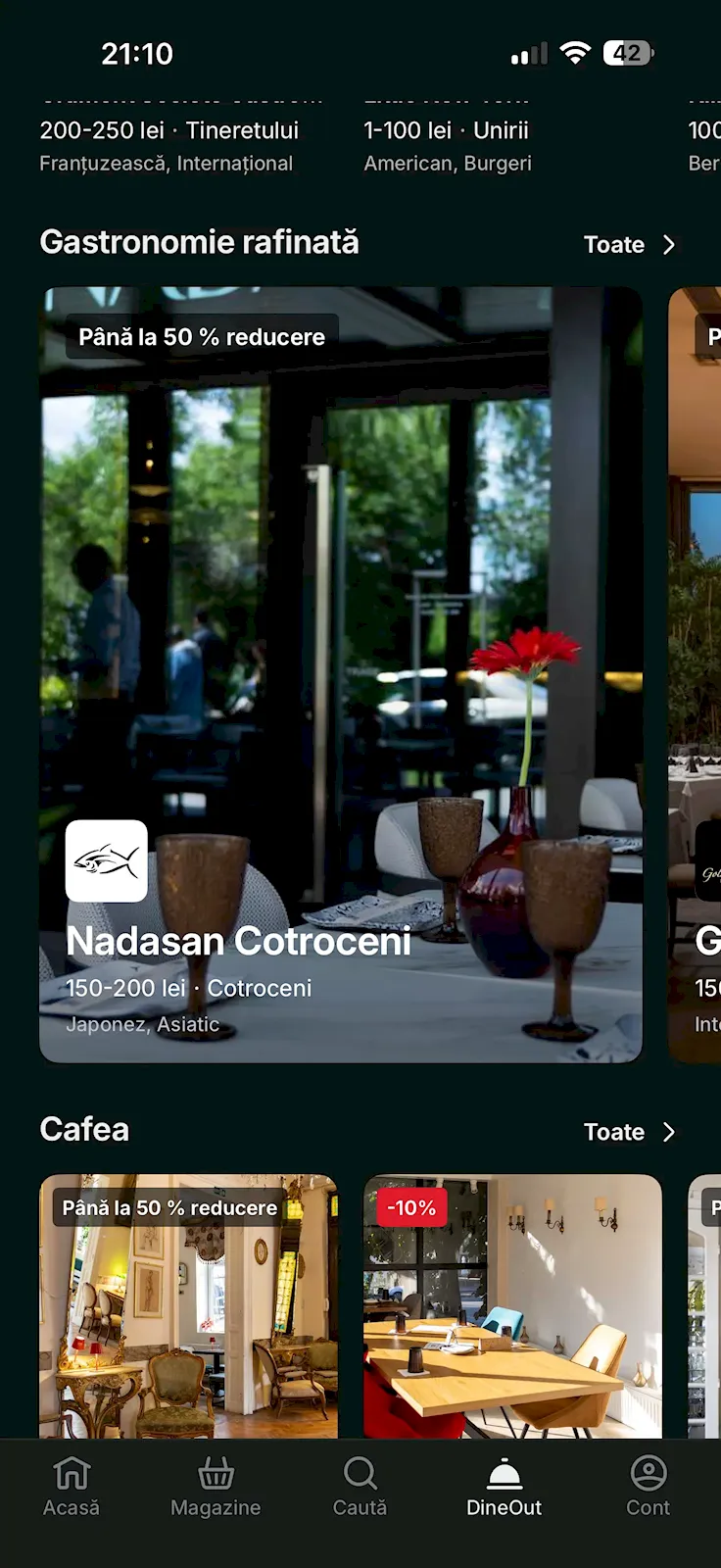This screenshot has height=1568, width=721.
Task: Tap the red -10% discount tag
Action: (x=412, y=1207)
